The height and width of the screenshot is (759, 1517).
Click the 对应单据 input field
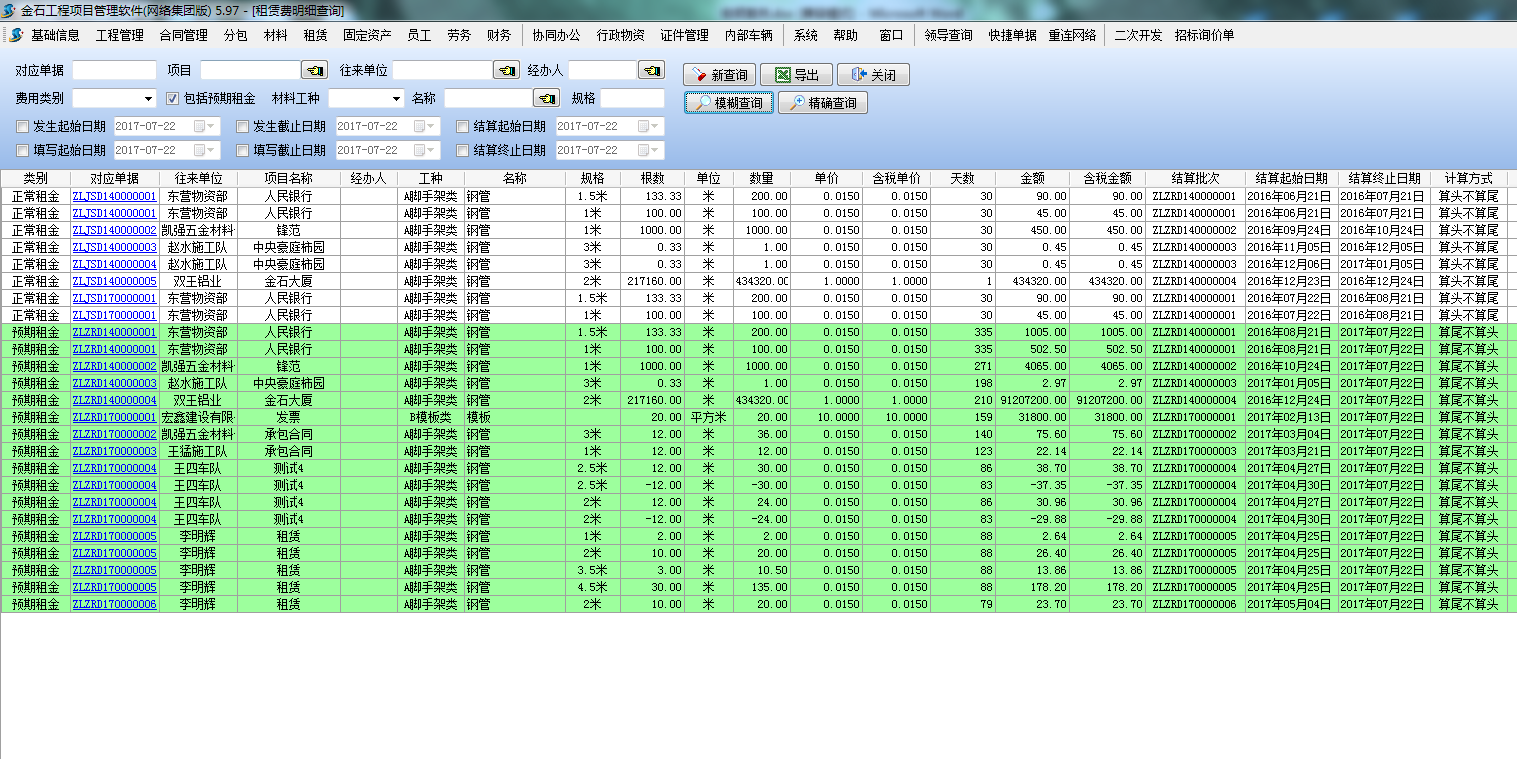click(x=114, y=70)
